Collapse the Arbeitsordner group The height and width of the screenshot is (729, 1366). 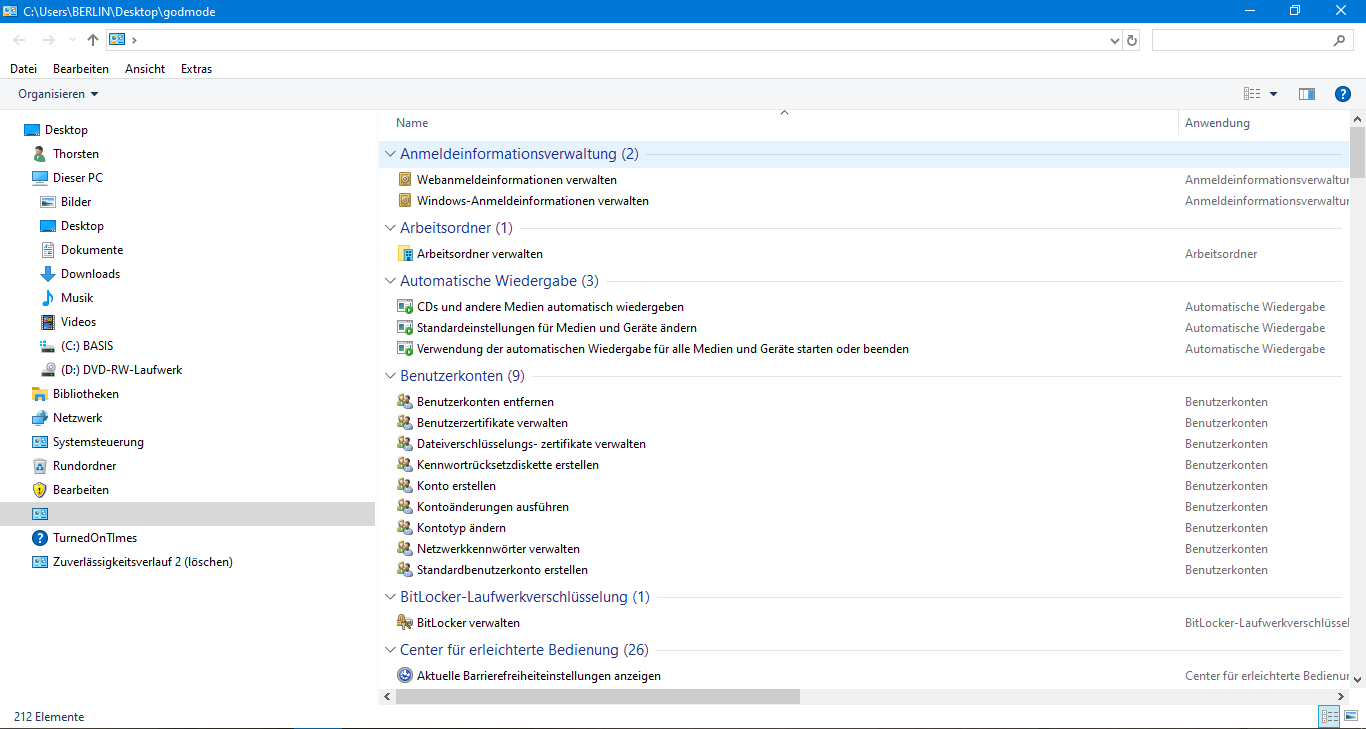pyautogui.click(x=390, y=228)
